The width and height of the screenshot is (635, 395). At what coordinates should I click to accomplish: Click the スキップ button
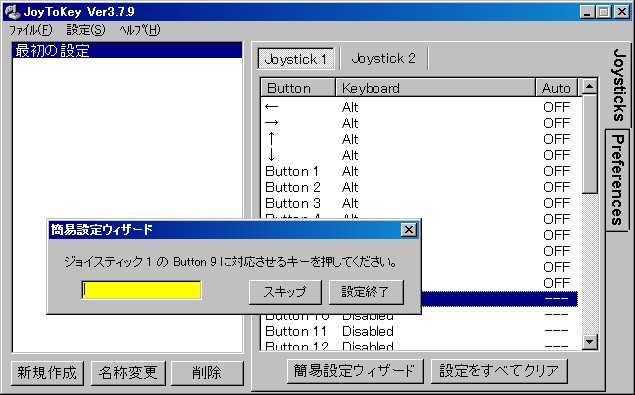click(x=285, y=292)
